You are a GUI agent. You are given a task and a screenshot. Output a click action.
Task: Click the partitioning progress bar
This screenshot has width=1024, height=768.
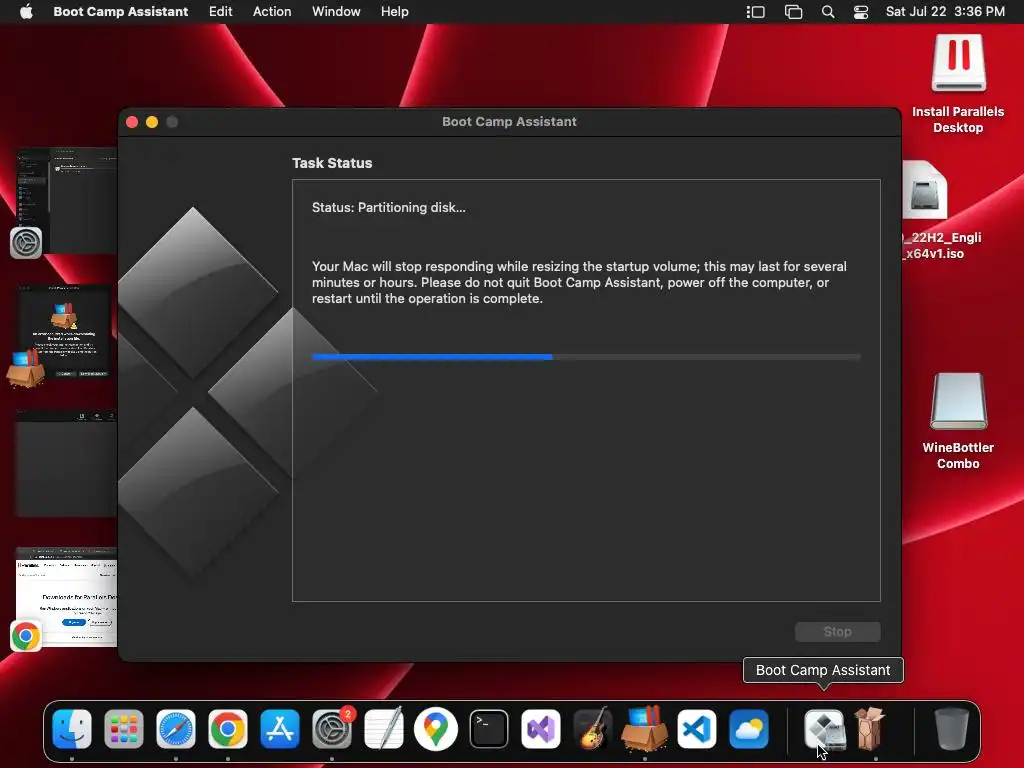(586, 357)
